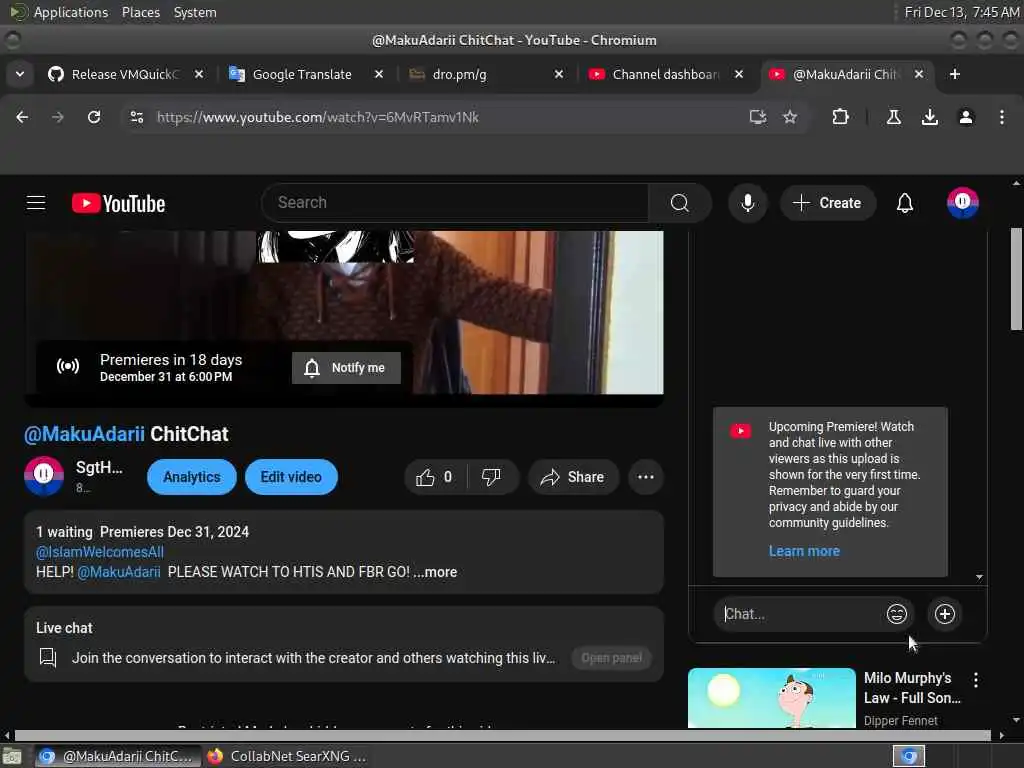
Task: Click the search magnifier button
Action: coord(680,203)
